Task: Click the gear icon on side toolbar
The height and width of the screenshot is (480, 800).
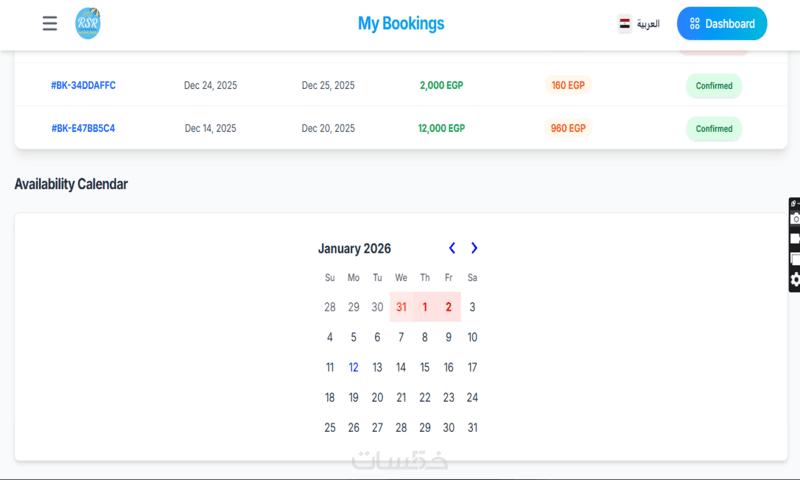Action: point(795,280)
